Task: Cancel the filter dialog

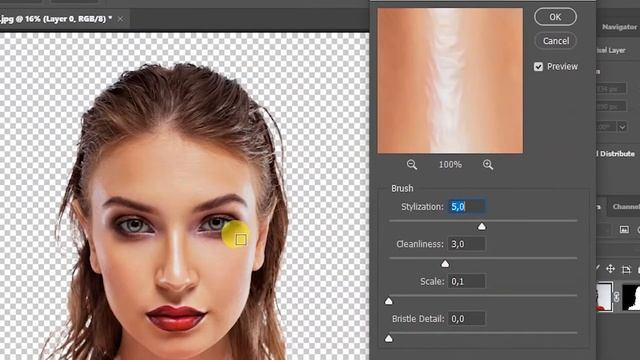Action: pos(556,41)
